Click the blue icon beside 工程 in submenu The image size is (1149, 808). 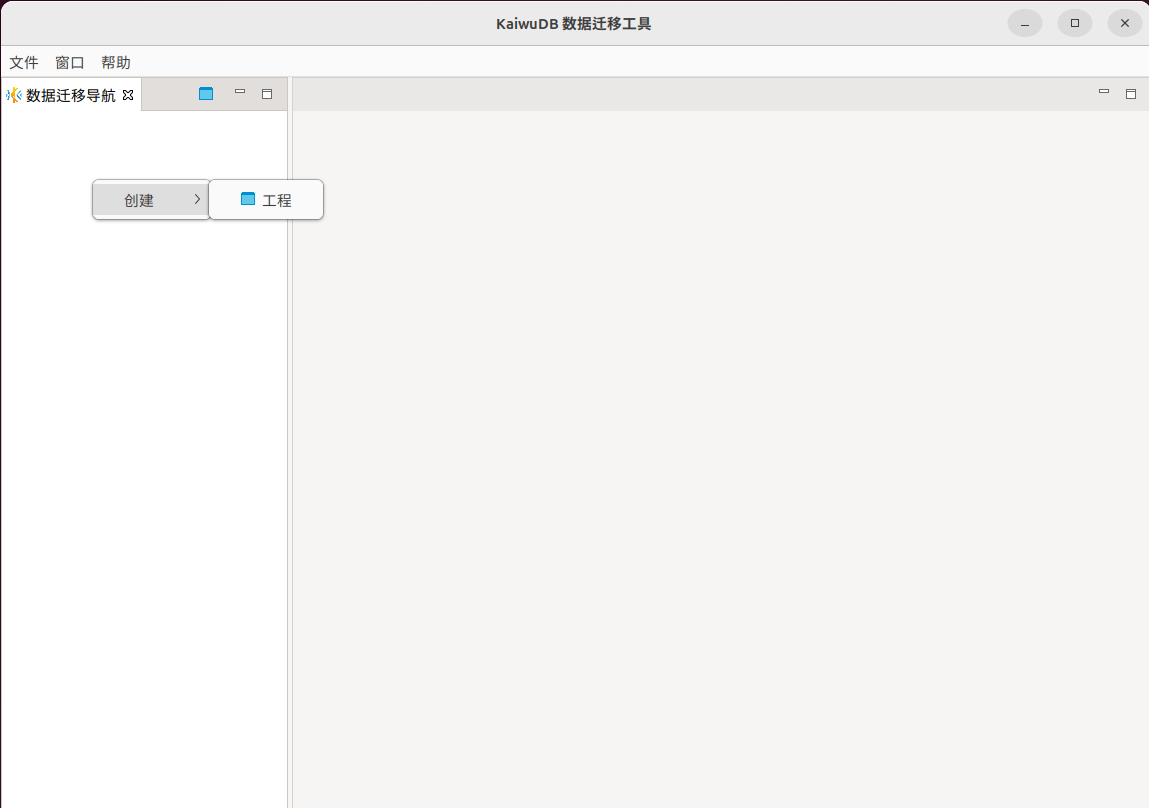pos(248,199)
